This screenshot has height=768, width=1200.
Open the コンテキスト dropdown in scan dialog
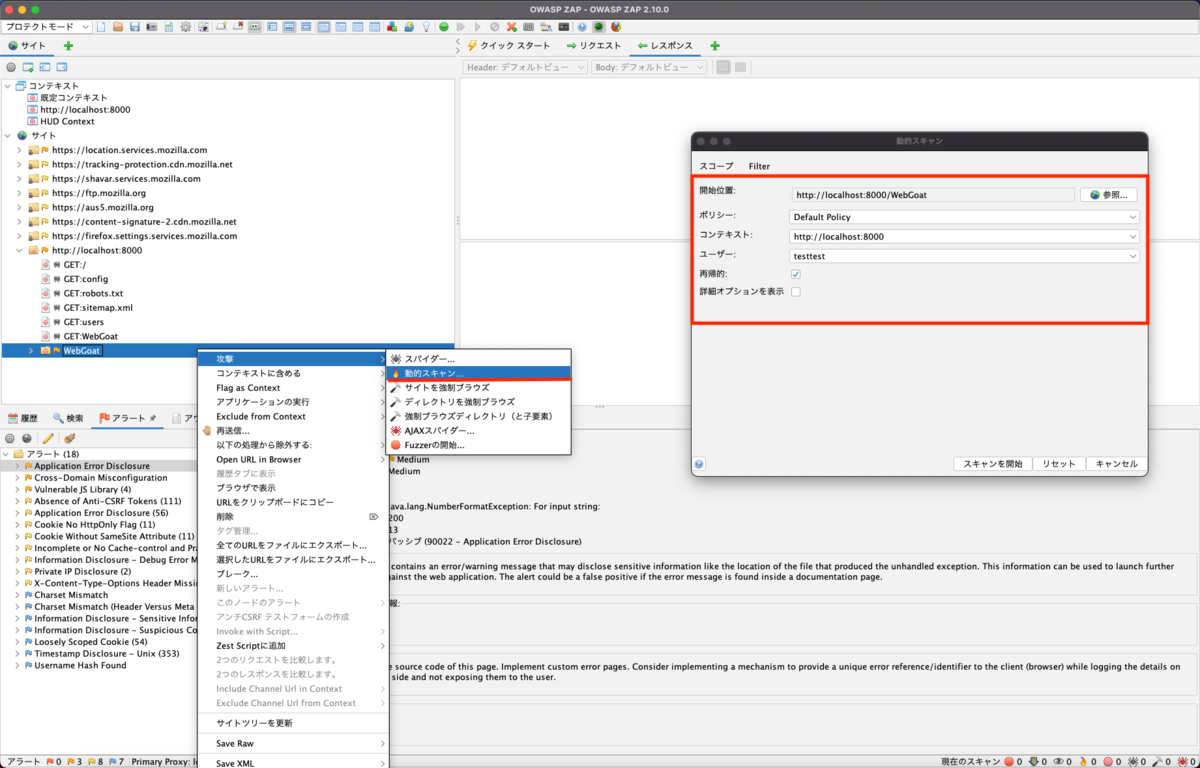(964, 236)
